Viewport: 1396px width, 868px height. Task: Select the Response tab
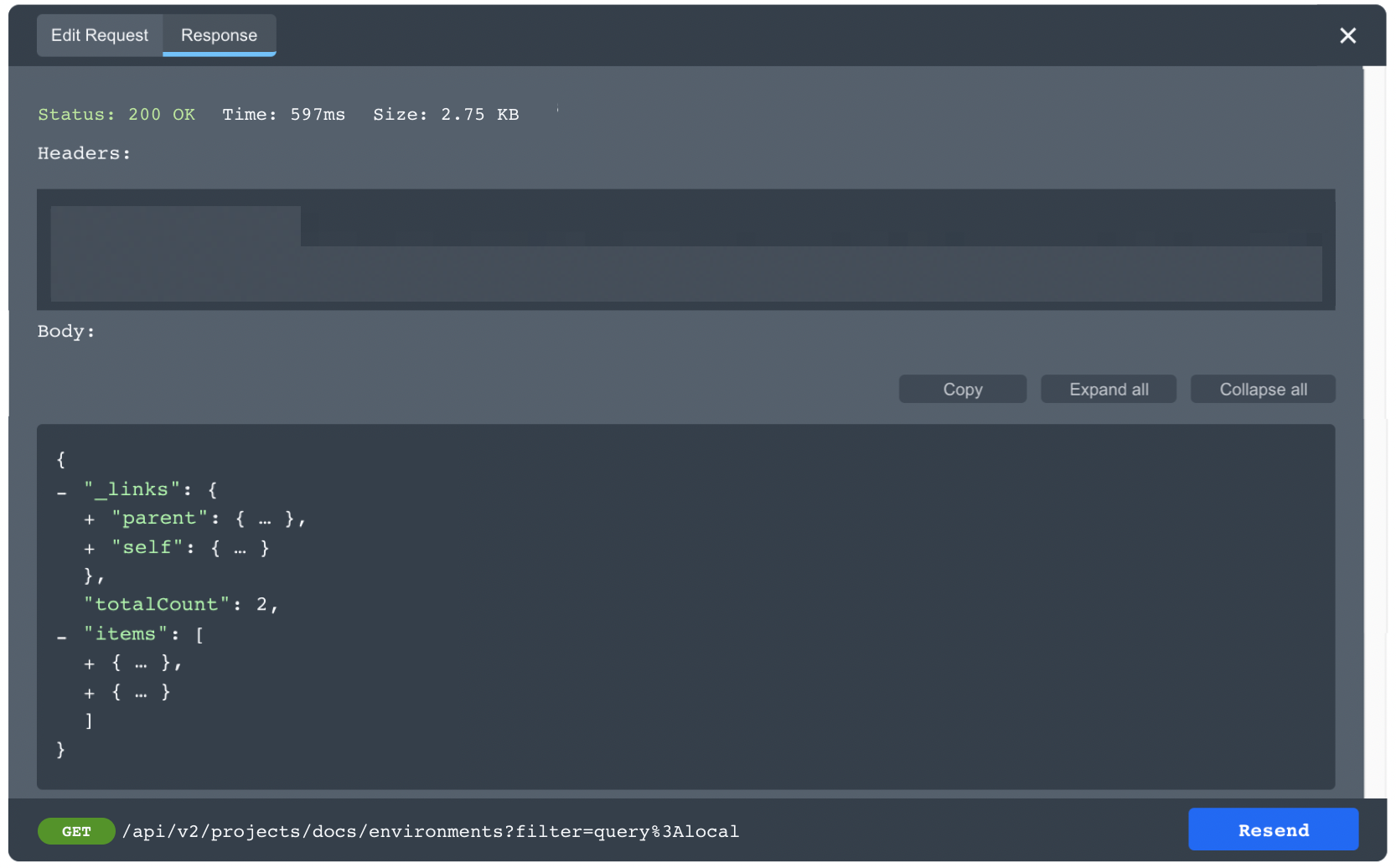[219, 35]
